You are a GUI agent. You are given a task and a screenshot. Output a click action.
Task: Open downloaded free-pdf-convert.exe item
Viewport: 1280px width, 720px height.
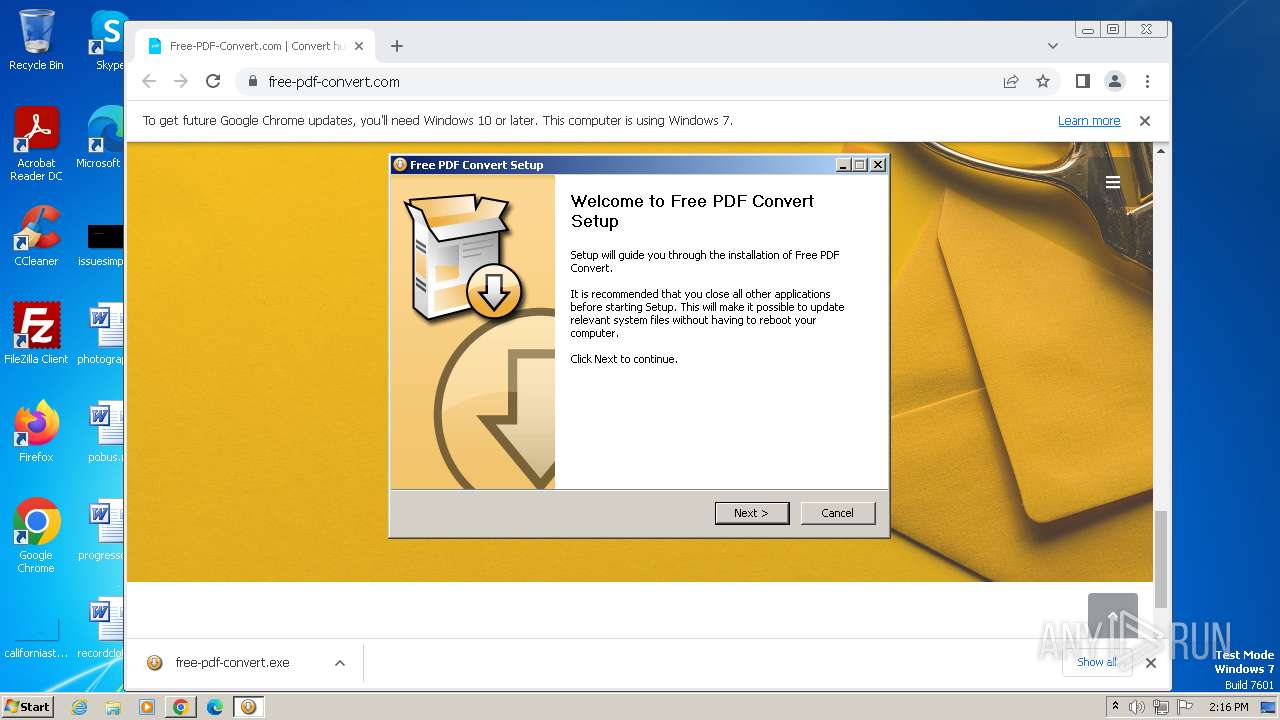pyautogui.click(x=232, y=662)
